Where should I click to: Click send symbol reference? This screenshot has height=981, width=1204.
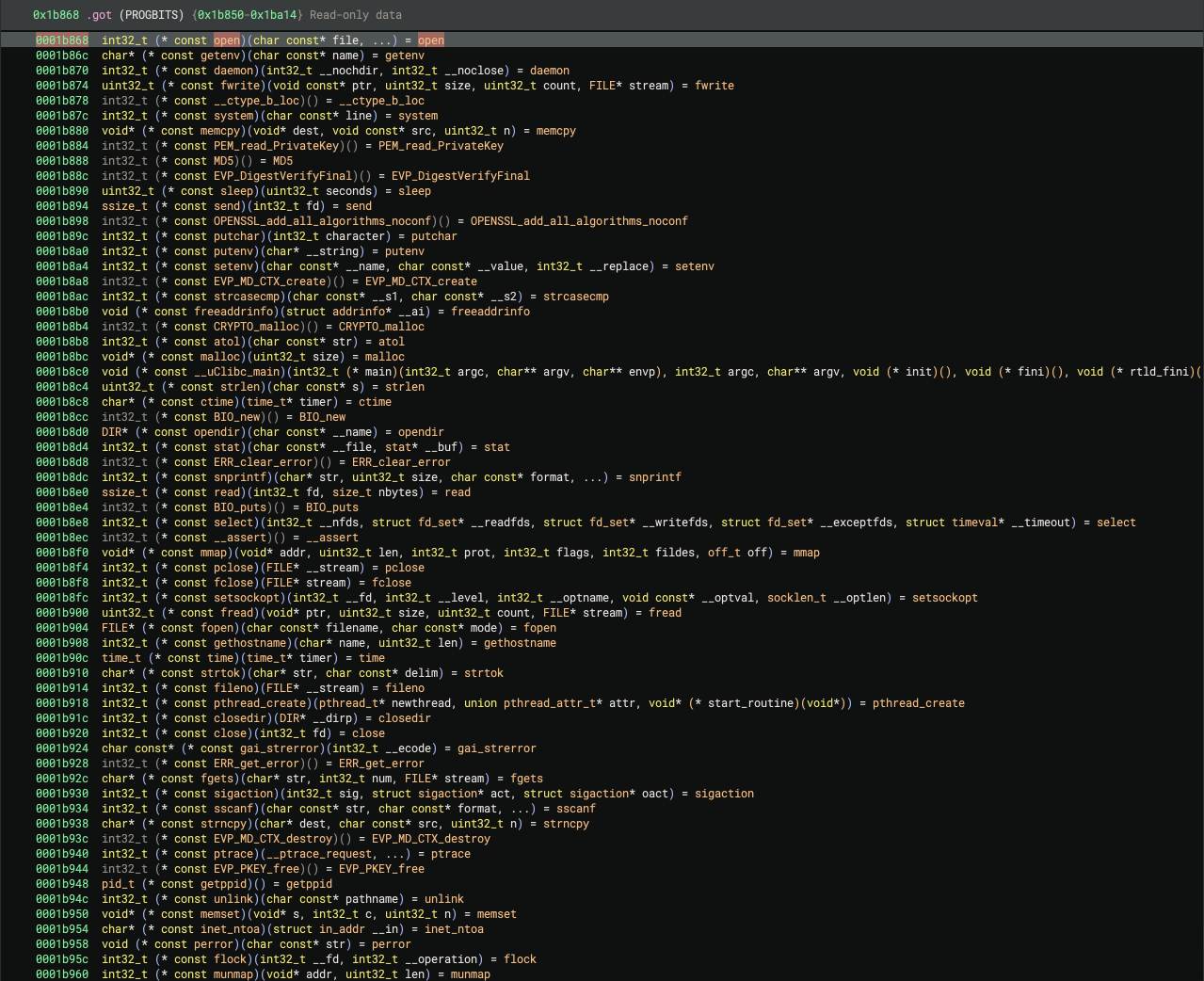tap(359, 206)
